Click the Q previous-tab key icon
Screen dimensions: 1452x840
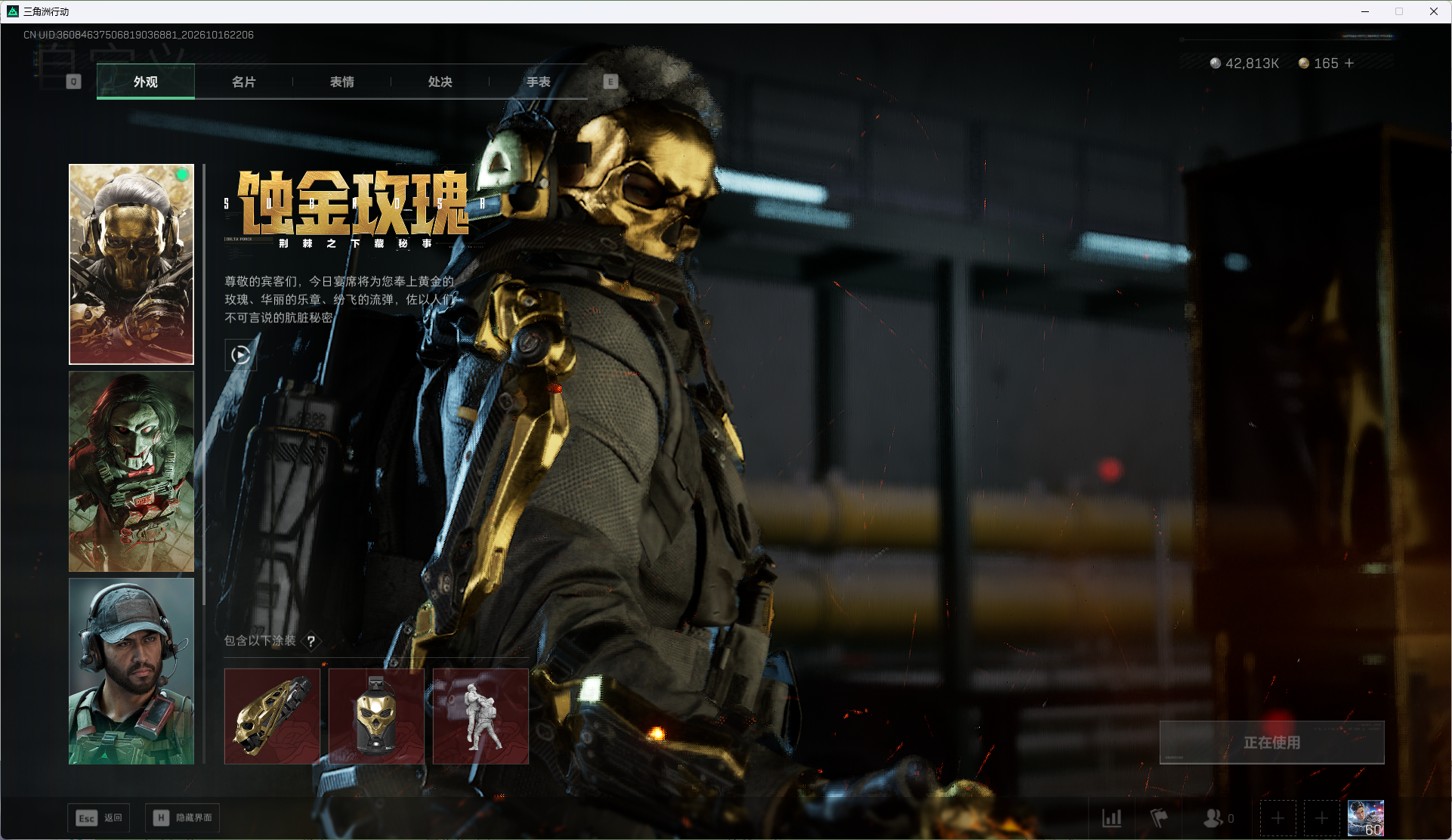pos(73,82)
